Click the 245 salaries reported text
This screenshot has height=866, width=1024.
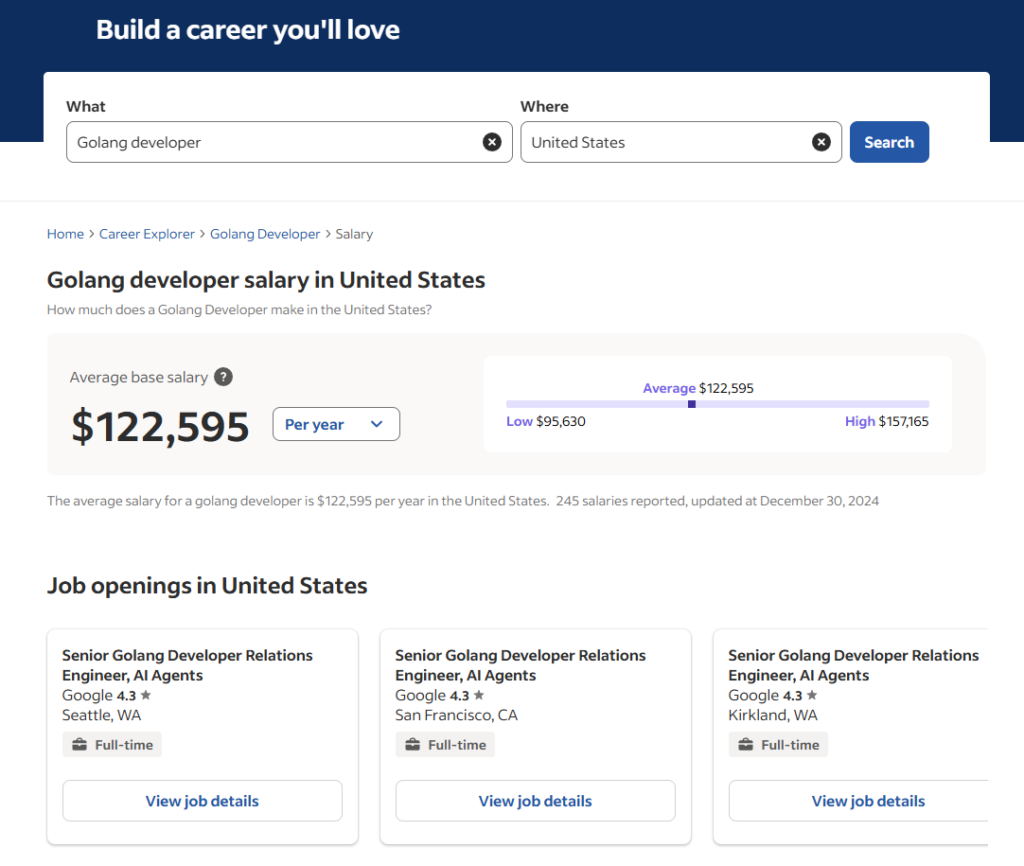pyautogui.click(x=620, y=501)
